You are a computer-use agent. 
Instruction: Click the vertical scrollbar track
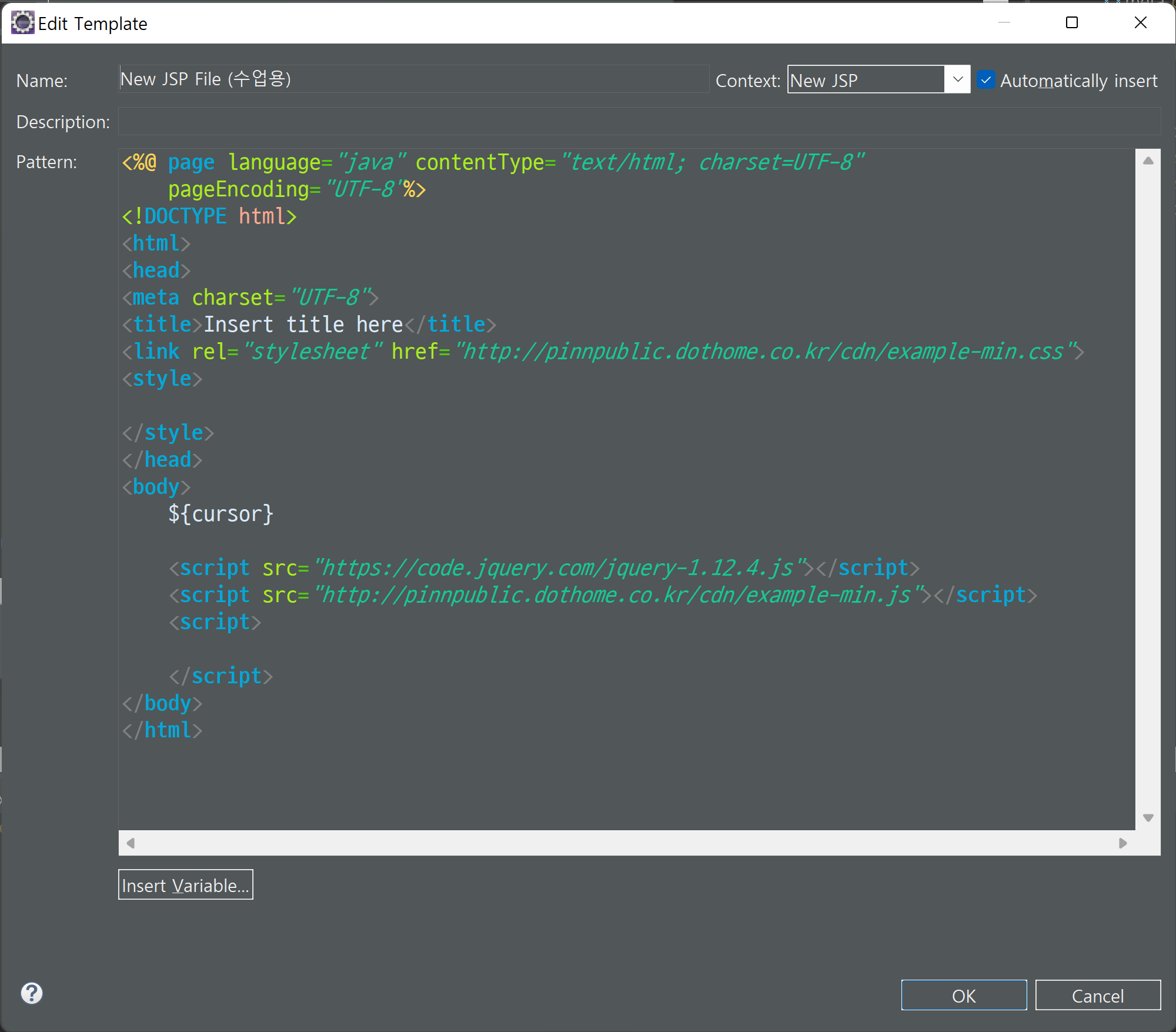1148,489
